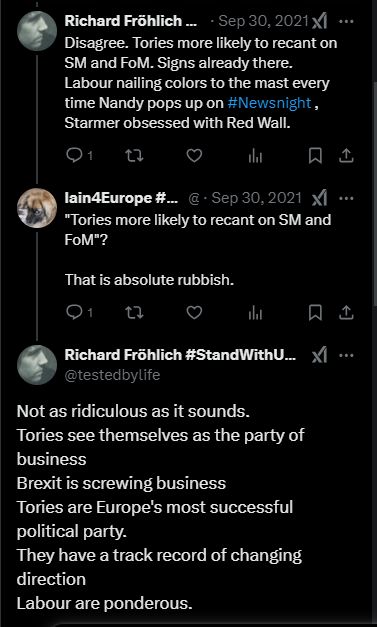Like Iain4Europe's tweet
Screen dimensions: 377x627
(194, 313)
